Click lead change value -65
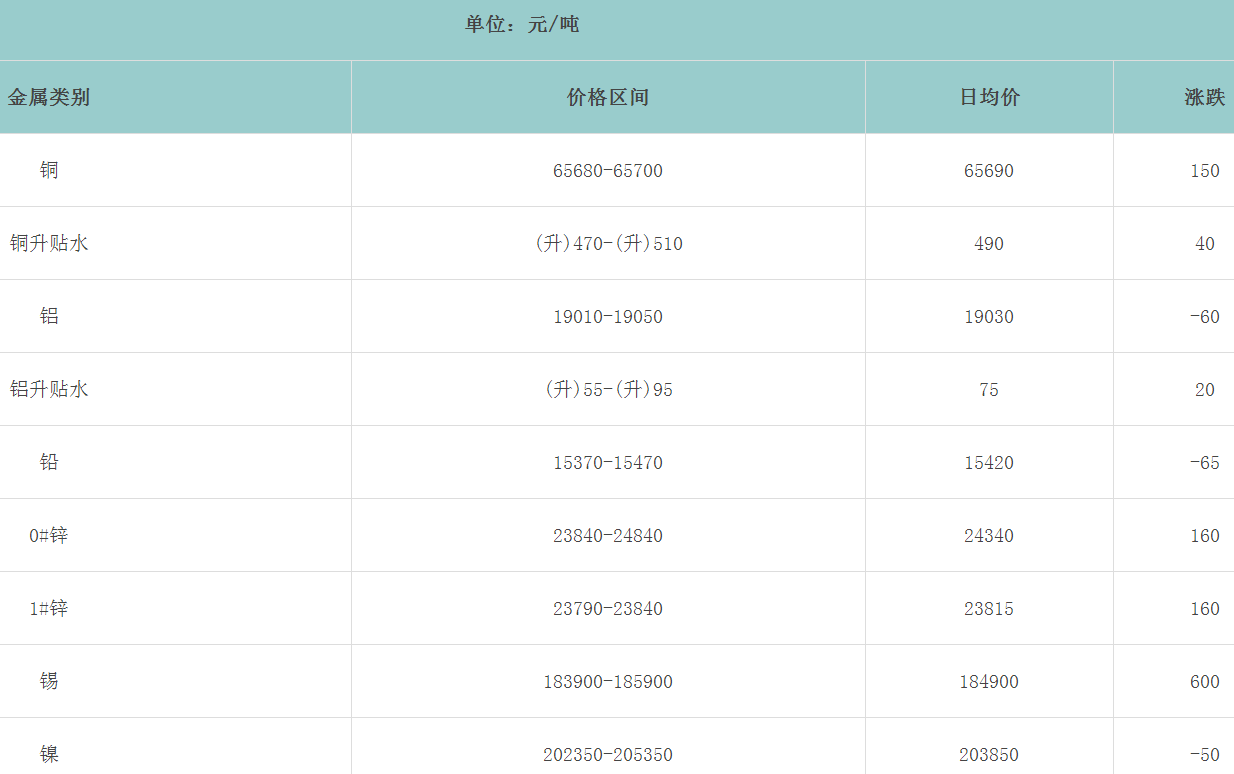The width and height of the screenshot is (1234, 774). 1204,463
